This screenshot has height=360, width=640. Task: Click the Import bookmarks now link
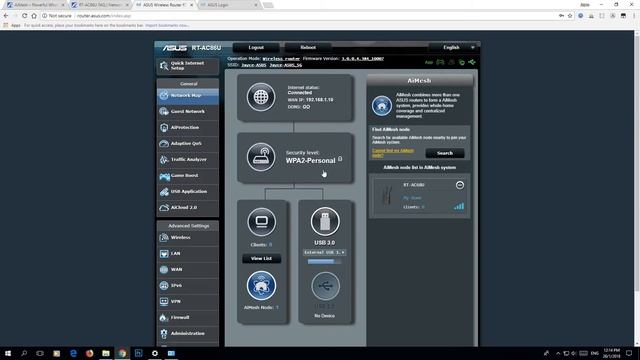point(167,25)
